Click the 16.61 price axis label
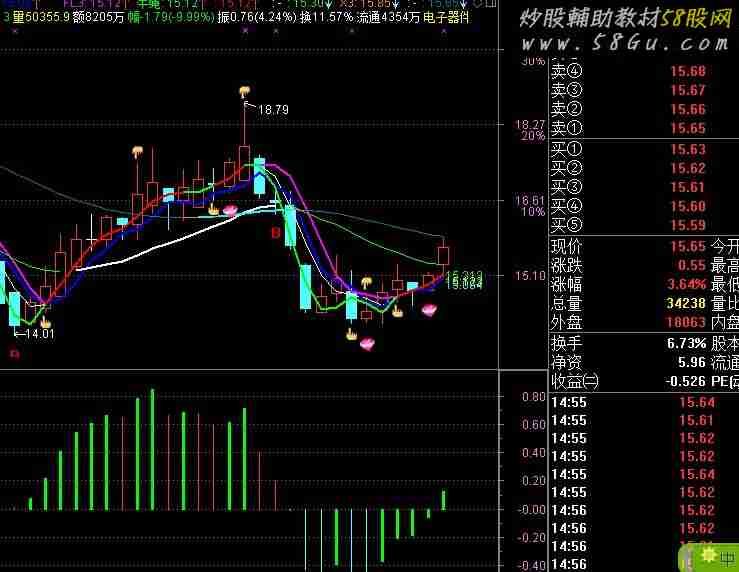739x572 pixels. (x=530, y=201)
